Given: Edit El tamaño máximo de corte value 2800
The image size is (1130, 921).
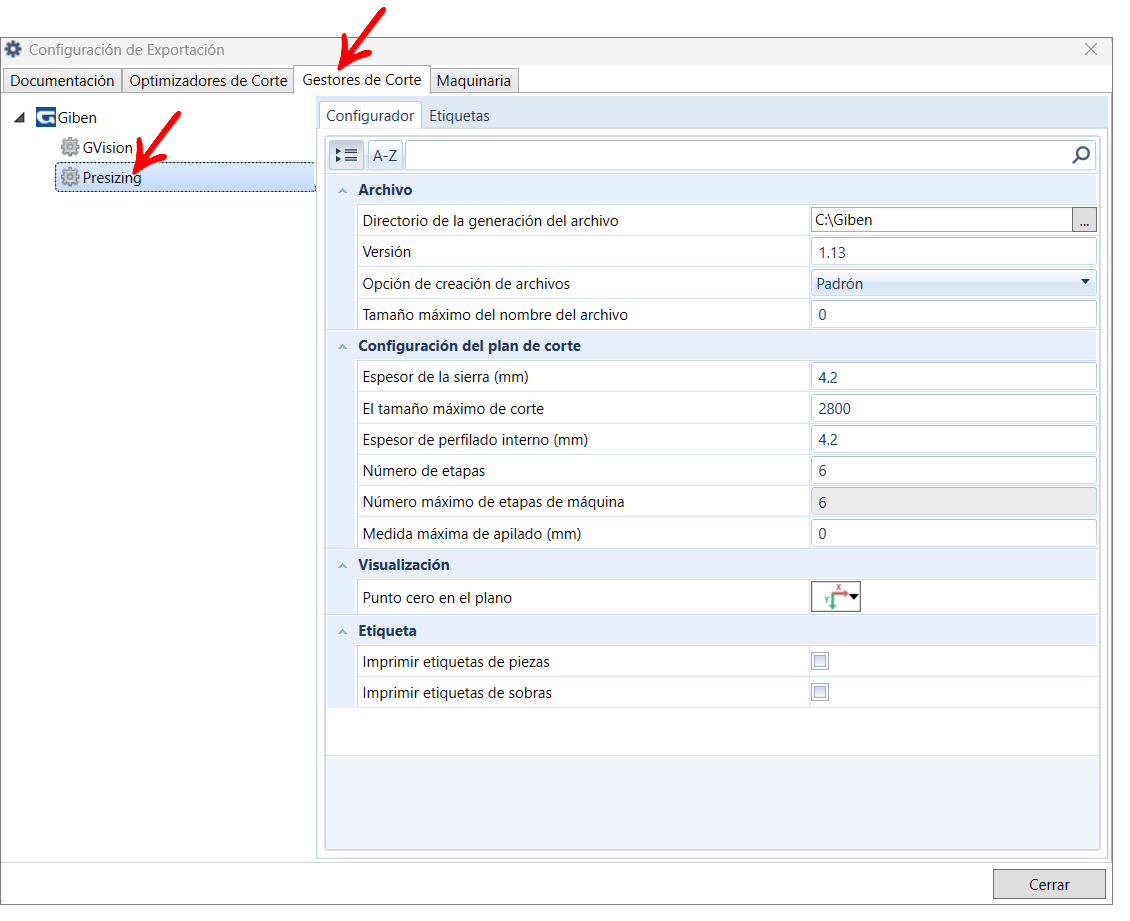Looking at the screenshot, I should coord(953,409).
